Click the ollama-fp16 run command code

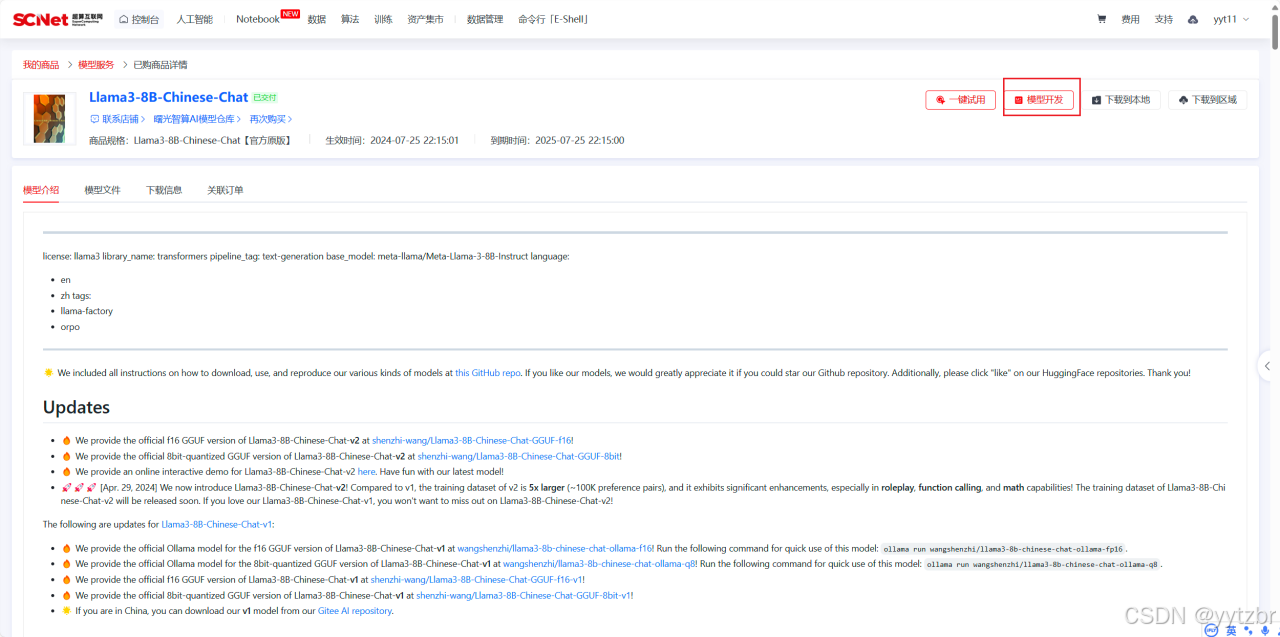click(x=1004, y=549)
